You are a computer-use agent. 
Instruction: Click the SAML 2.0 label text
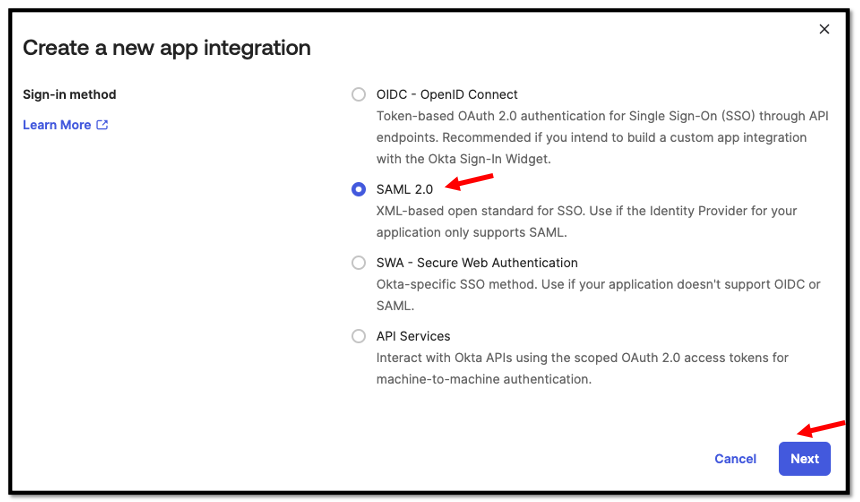[404, 189]
